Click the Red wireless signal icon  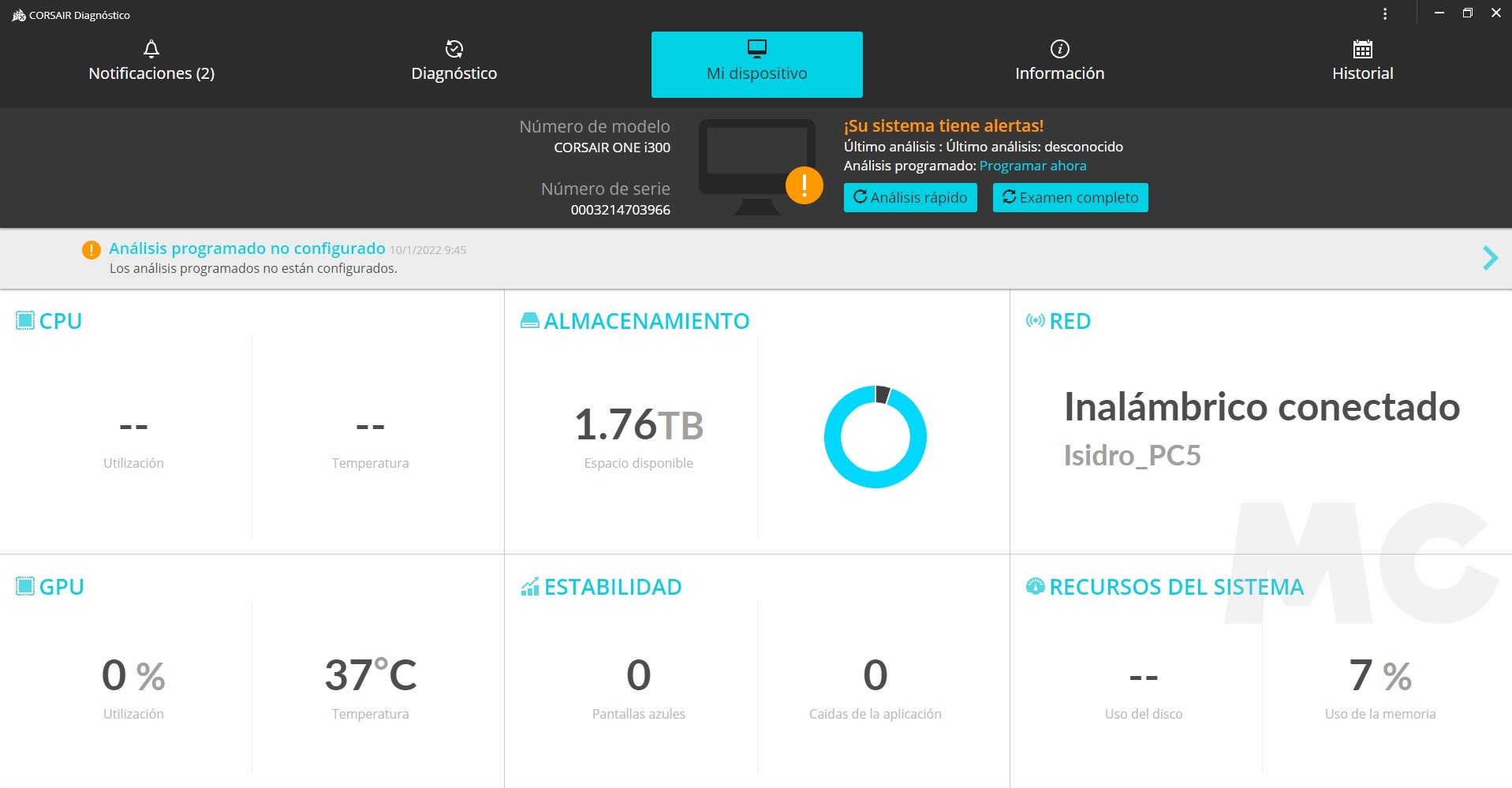click(x=1035, y=320)
